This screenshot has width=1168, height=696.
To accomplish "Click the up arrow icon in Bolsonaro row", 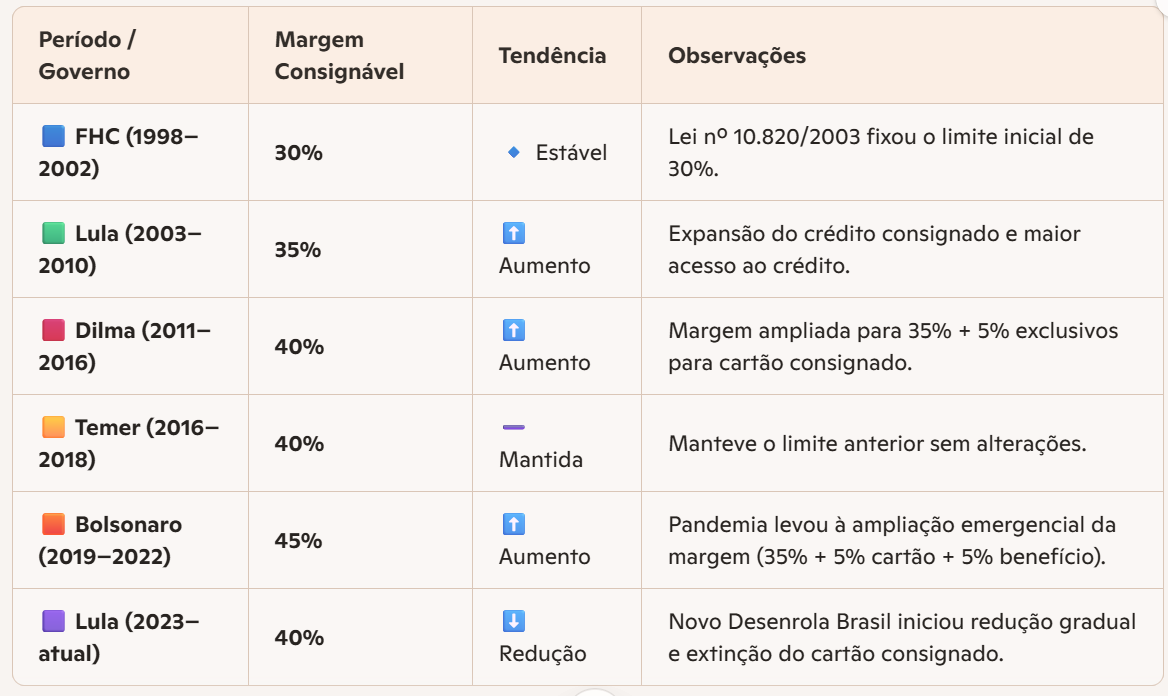I will point(513,524).
